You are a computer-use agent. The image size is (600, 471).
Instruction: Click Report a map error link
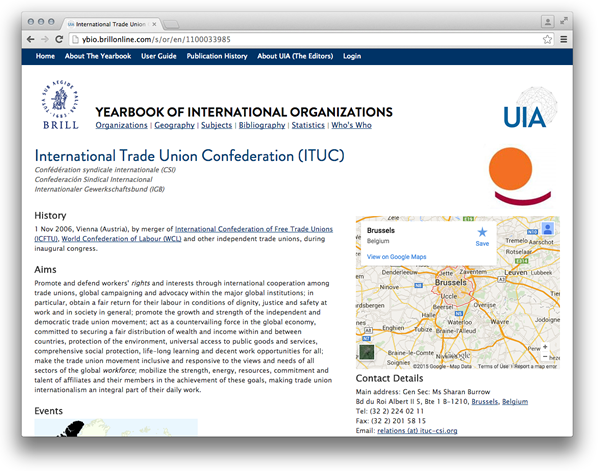[x=535, y=366]
